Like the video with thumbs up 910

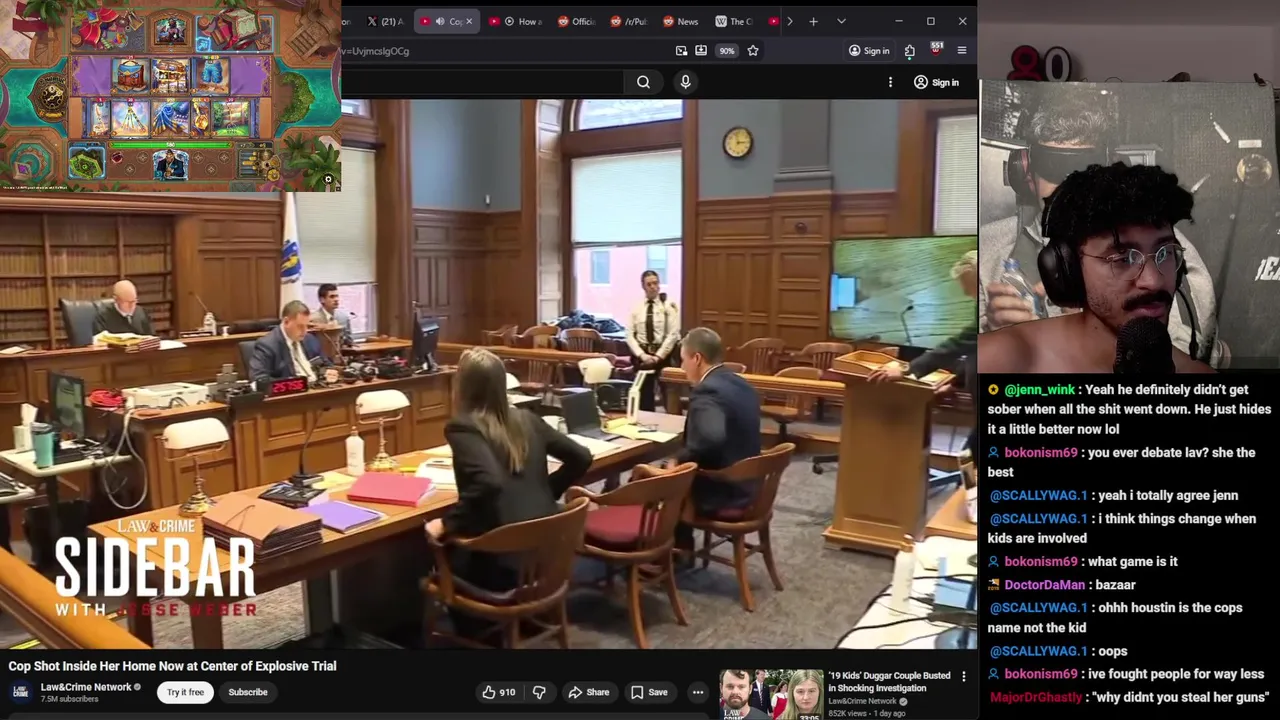[x=498, y=692]
